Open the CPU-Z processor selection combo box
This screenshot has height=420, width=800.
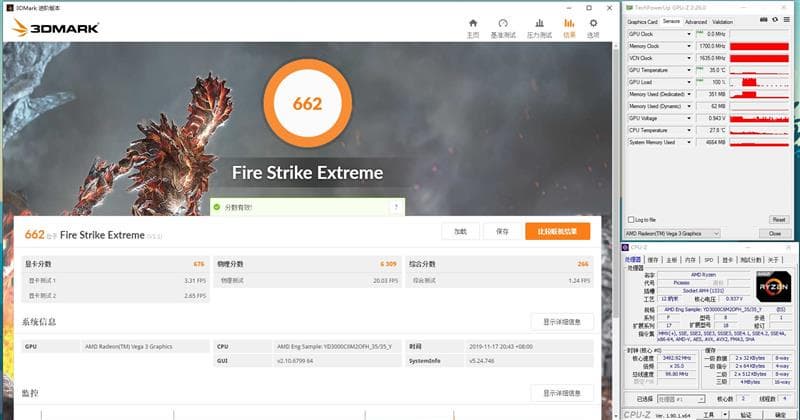tap(681, 399)
